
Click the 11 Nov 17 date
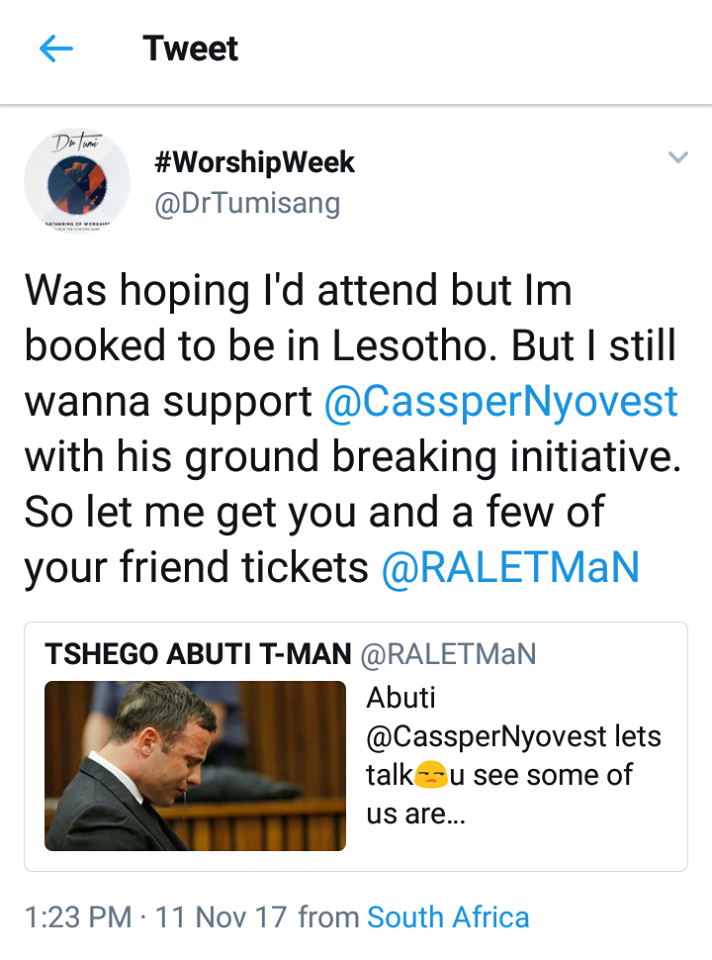pos(221,917)
